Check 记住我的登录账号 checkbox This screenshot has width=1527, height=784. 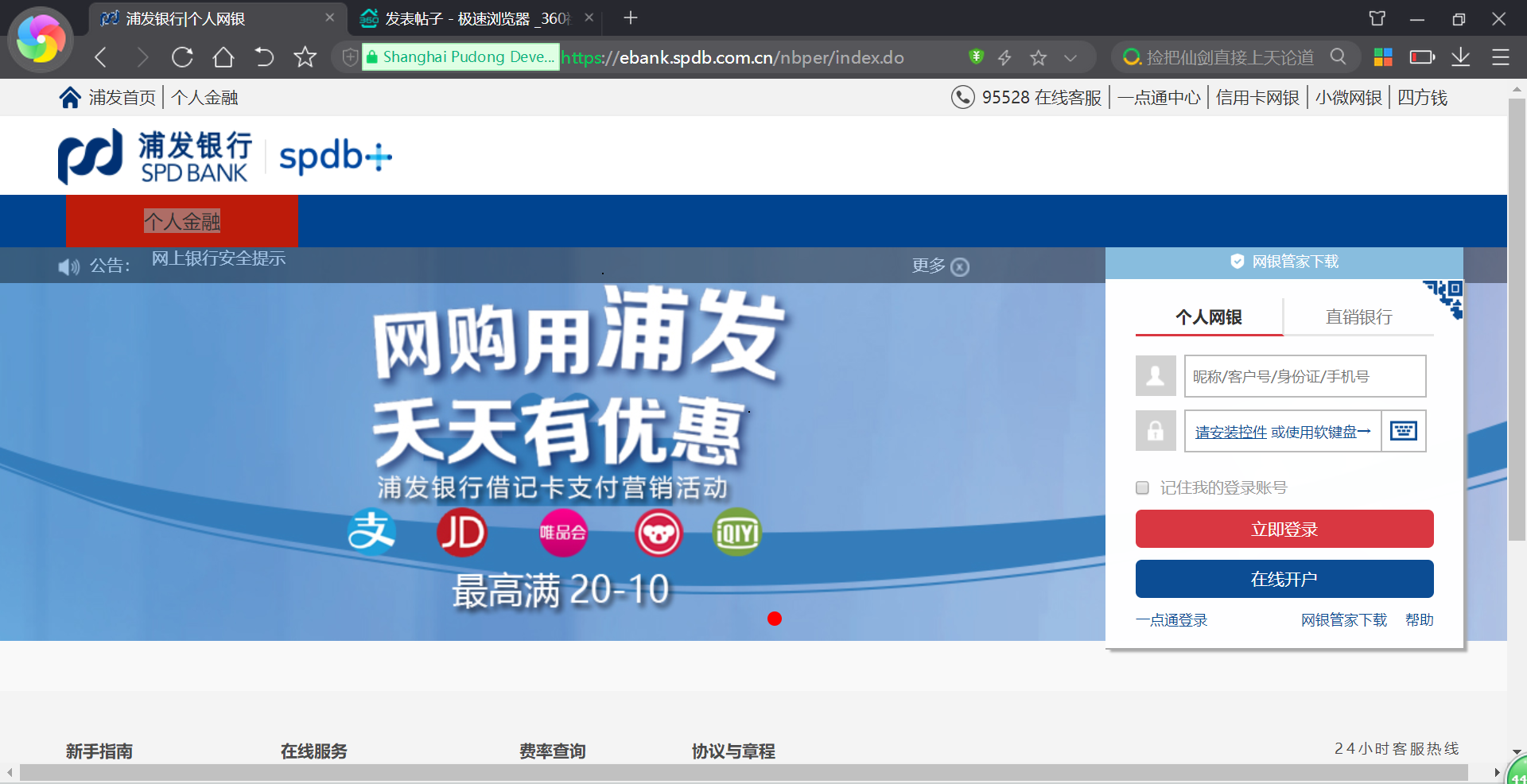(x=1142, y=487)
